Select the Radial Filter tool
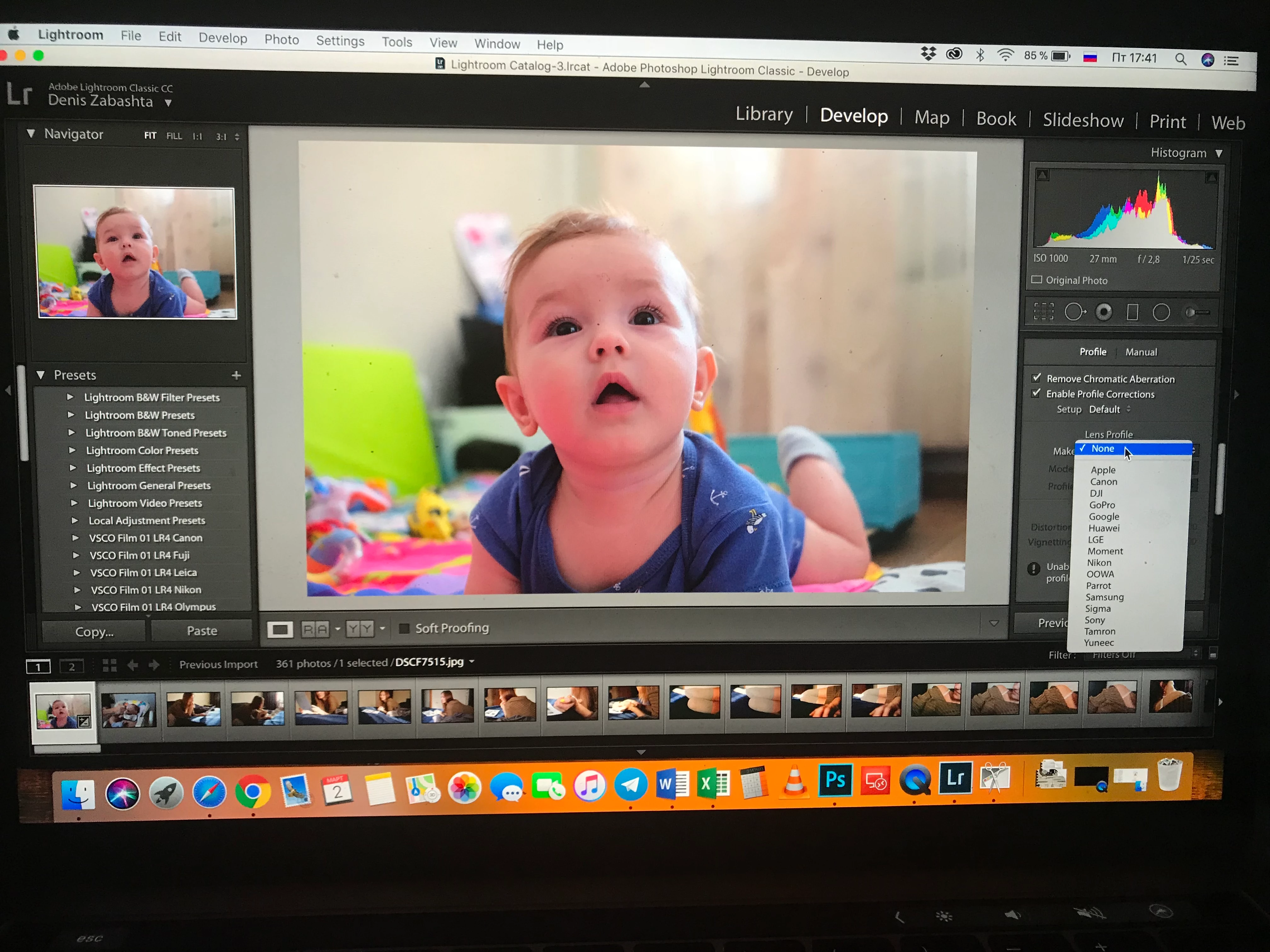Viewport: 1270px width, 952px height. pyautogui.click(x=1161, y=312)
